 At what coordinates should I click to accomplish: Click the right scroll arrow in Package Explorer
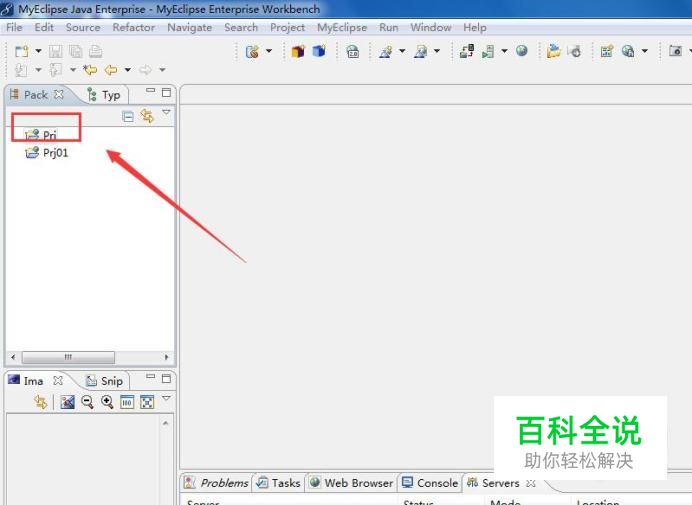pos(166,357)
